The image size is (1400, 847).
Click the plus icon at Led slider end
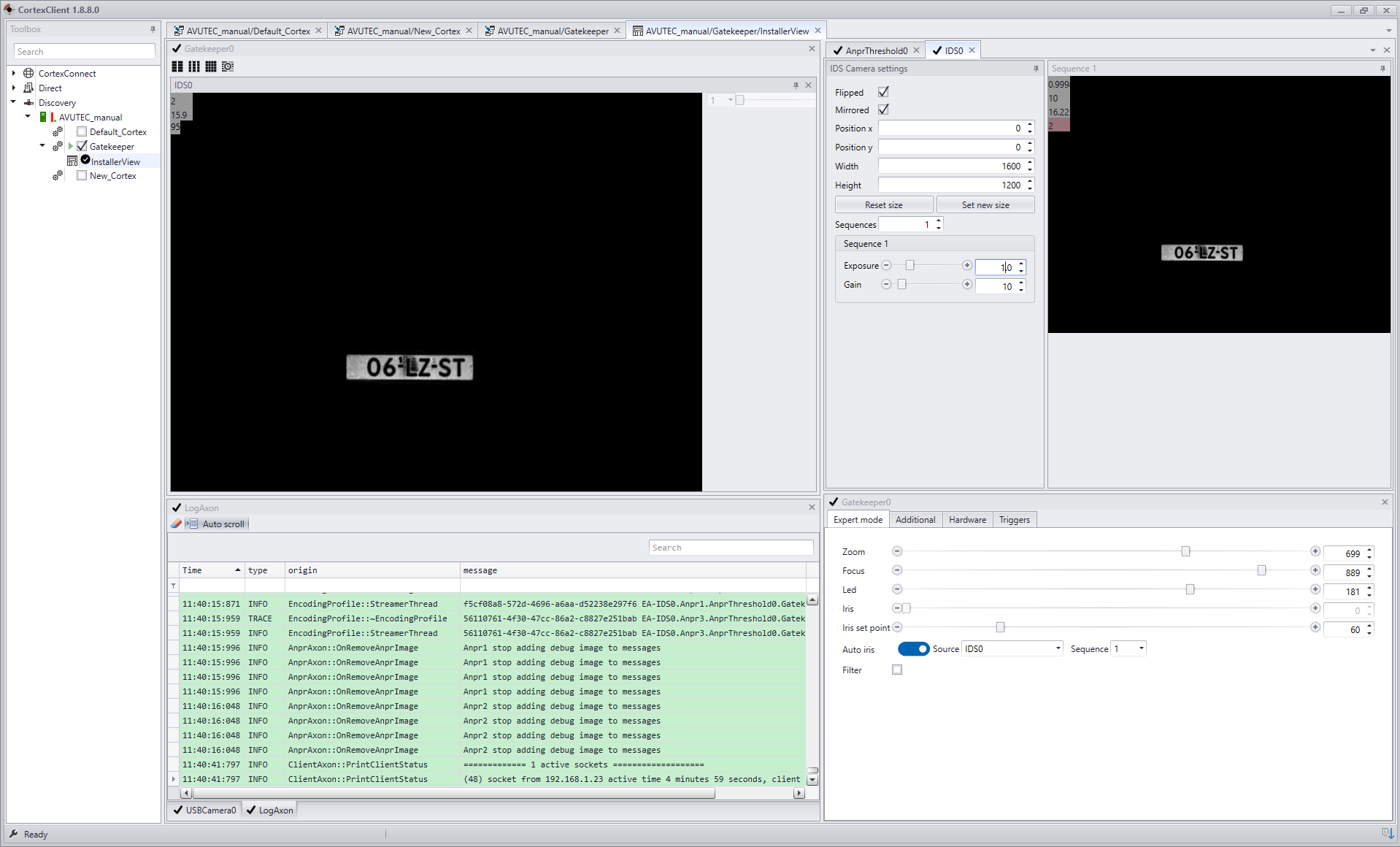coord(1315,589)
